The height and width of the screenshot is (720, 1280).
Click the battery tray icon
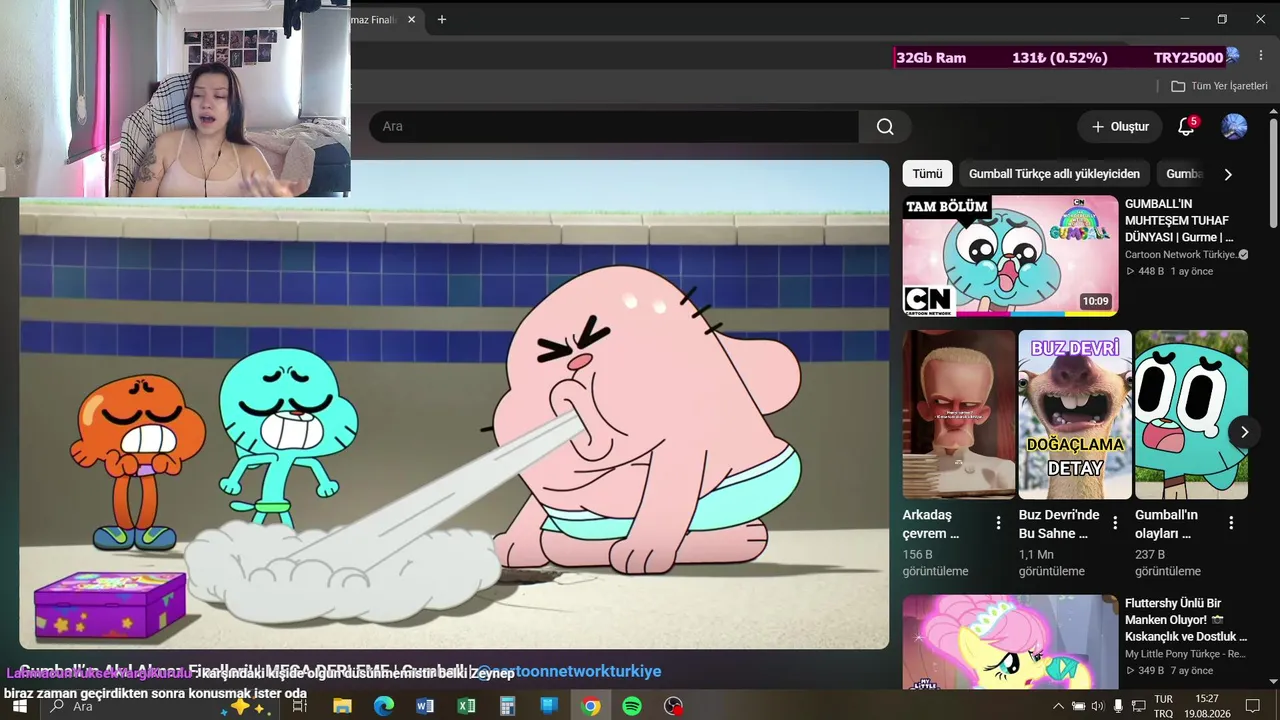(x=1078, y=706)
